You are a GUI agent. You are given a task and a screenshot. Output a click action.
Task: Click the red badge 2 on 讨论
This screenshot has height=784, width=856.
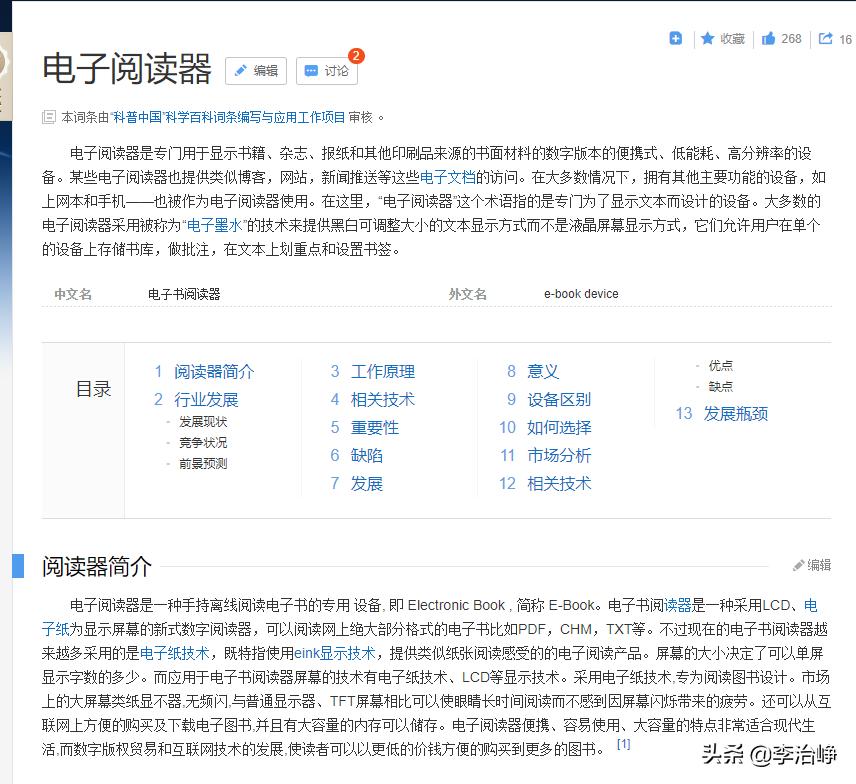tap(355, 56)
